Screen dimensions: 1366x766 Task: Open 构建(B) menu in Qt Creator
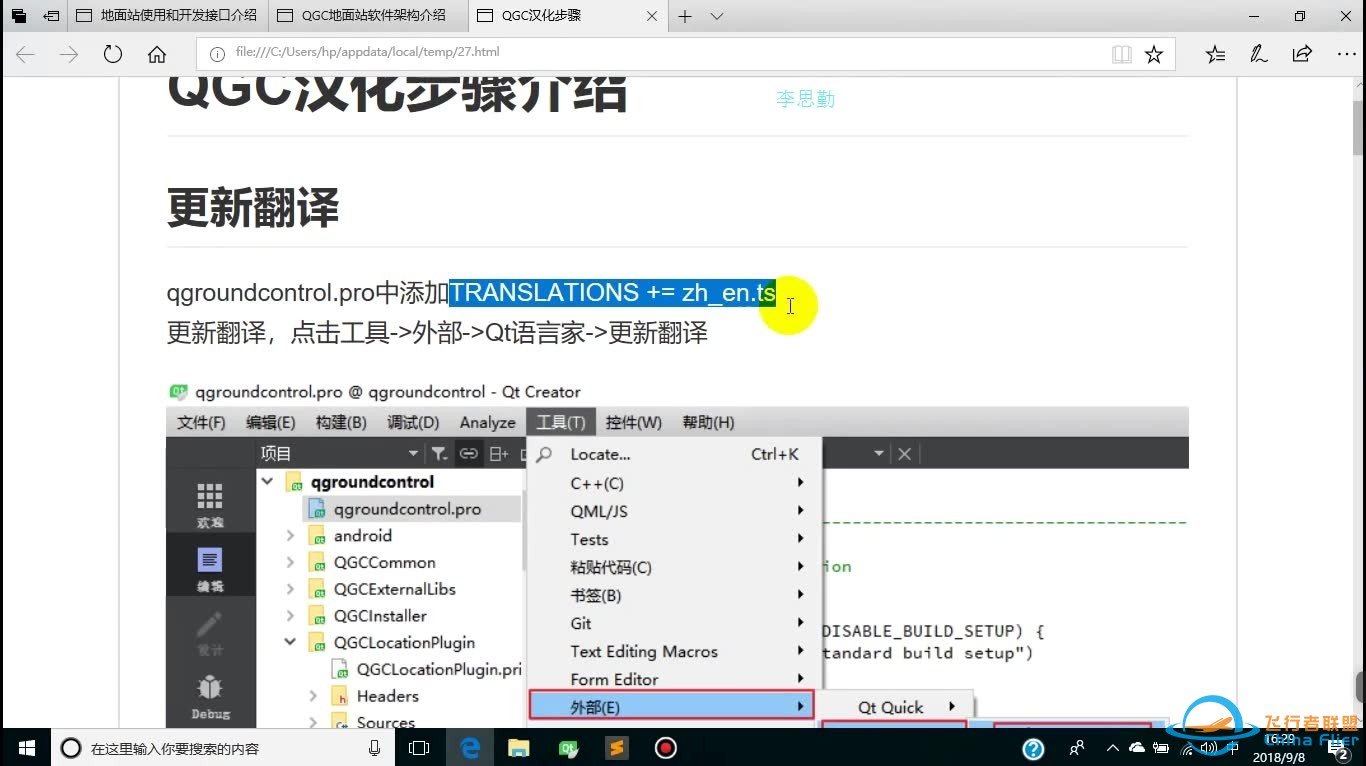click(x=341, y=422)
